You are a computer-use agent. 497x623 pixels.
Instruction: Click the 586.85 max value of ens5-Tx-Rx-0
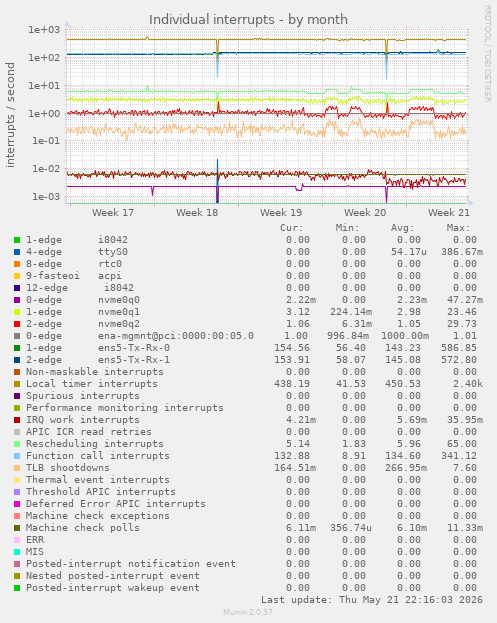click(459, 348)
